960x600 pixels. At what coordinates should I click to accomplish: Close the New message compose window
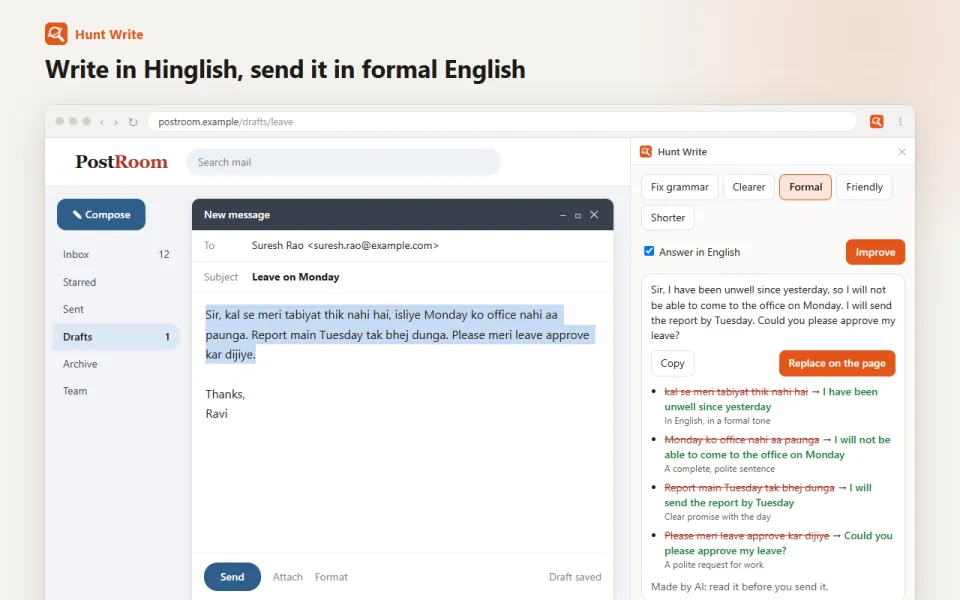[594, 214]
